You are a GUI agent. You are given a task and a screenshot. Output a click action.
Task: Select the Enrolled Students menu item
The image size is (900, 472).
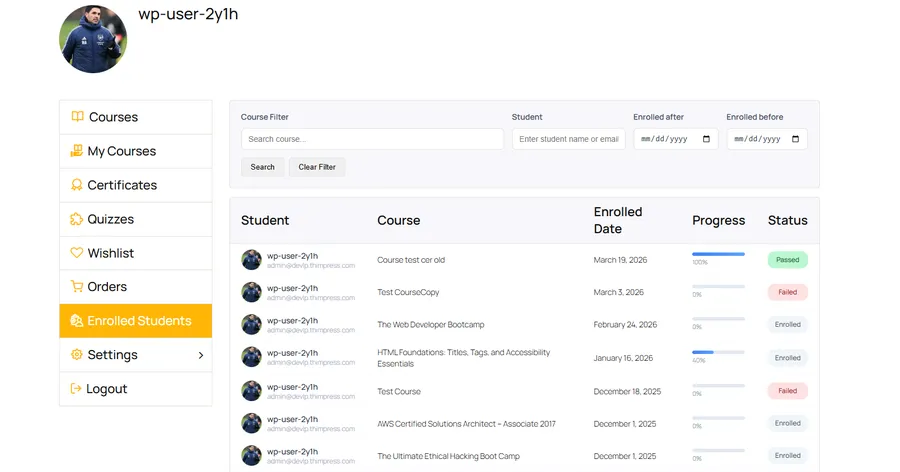pyautogui.click(x=135, y=320)
